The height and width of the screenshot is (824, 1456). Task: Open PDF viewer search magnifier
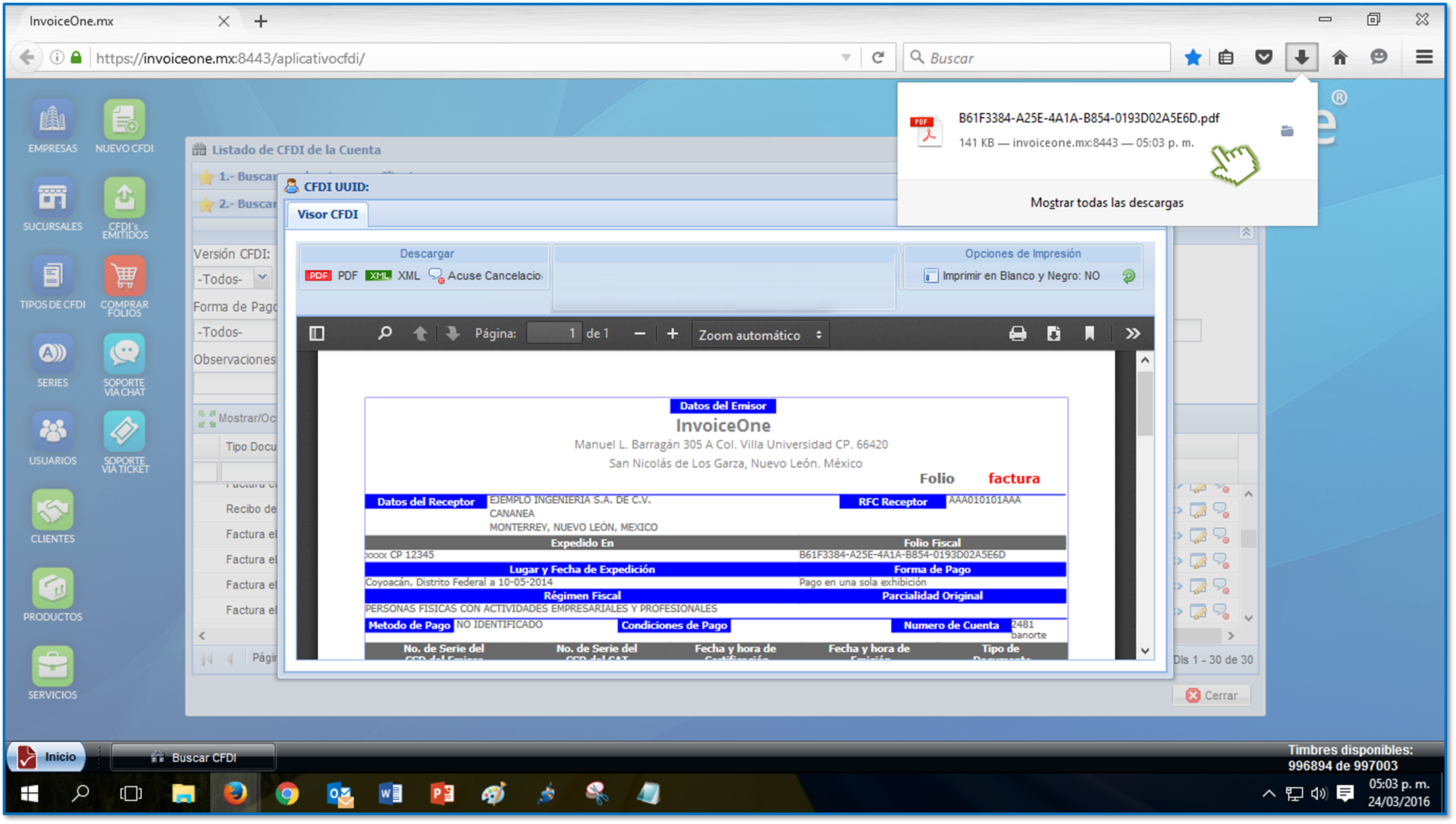point(384,334)
